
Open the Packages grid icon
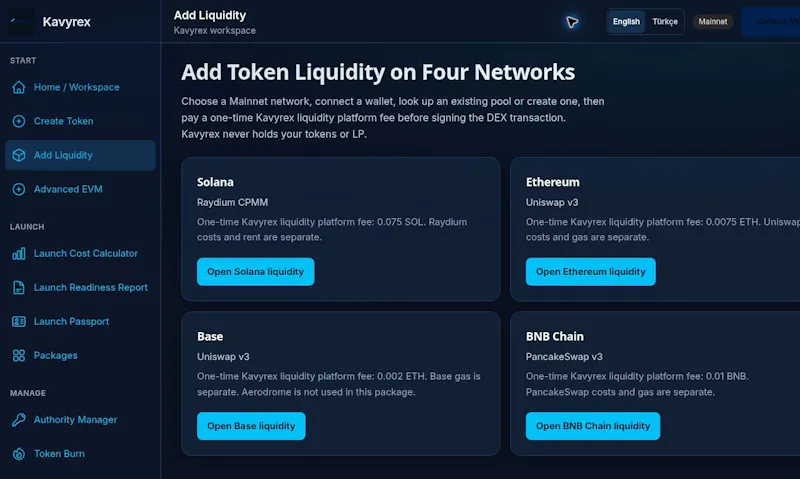pos(19,356)
